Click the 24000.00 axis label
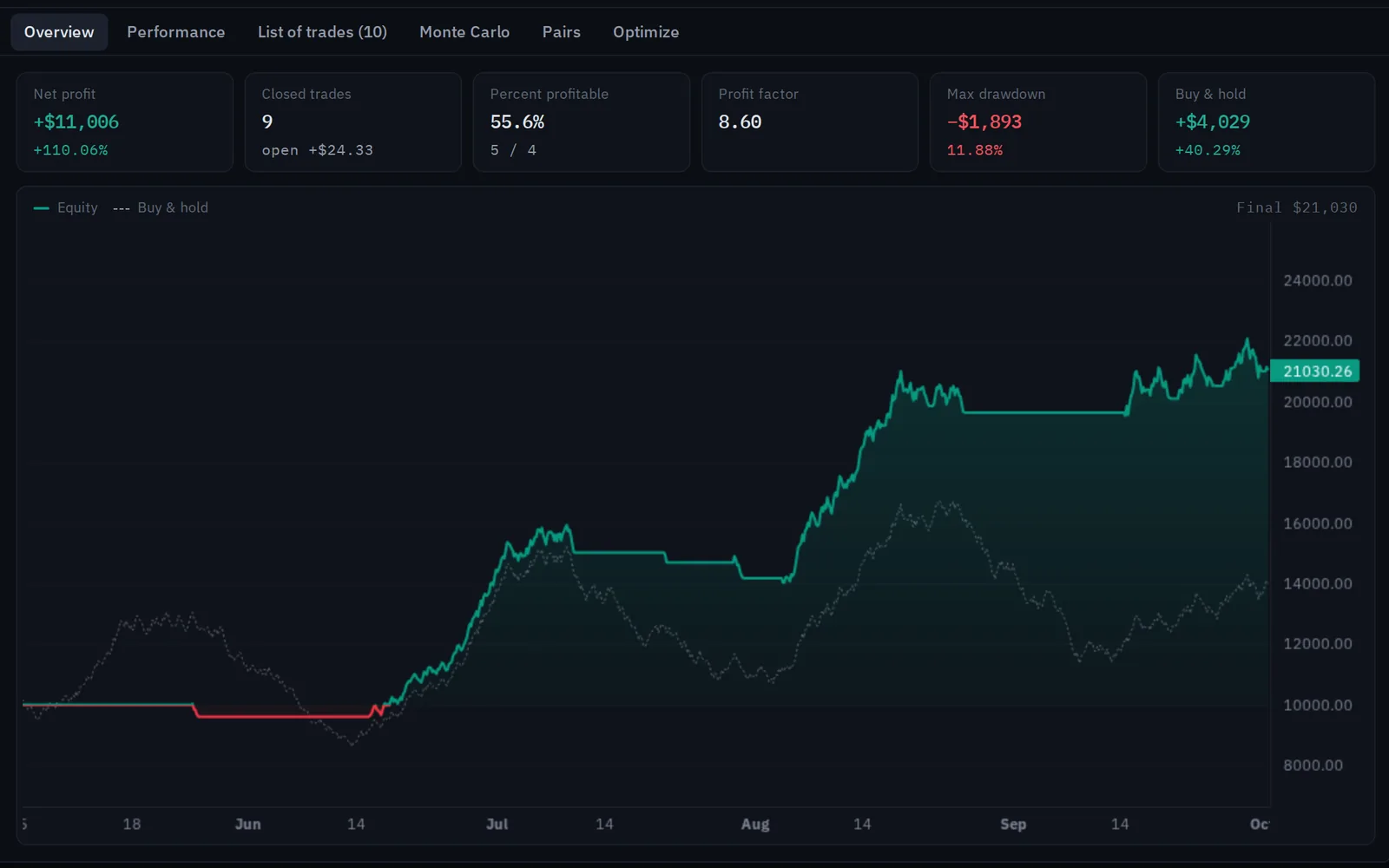This screenshot has width=1389, height=868. (1318, 280)
